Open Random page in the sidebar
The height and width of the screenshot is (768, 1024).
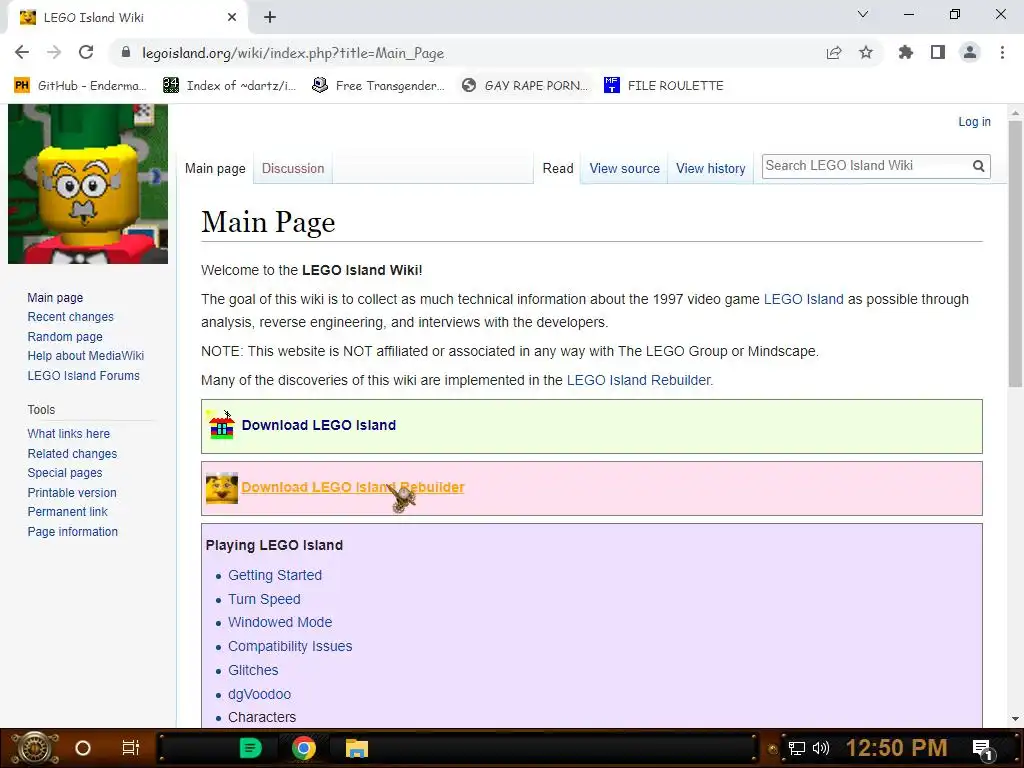pos(65,336)
